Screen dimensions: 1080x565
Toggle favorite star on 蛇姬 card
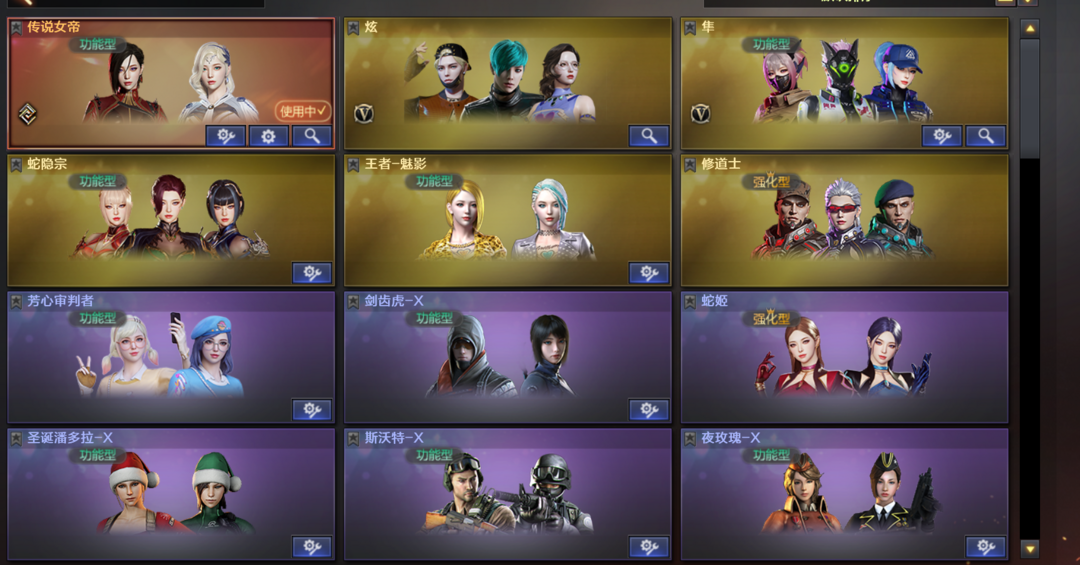pos(689,302)
